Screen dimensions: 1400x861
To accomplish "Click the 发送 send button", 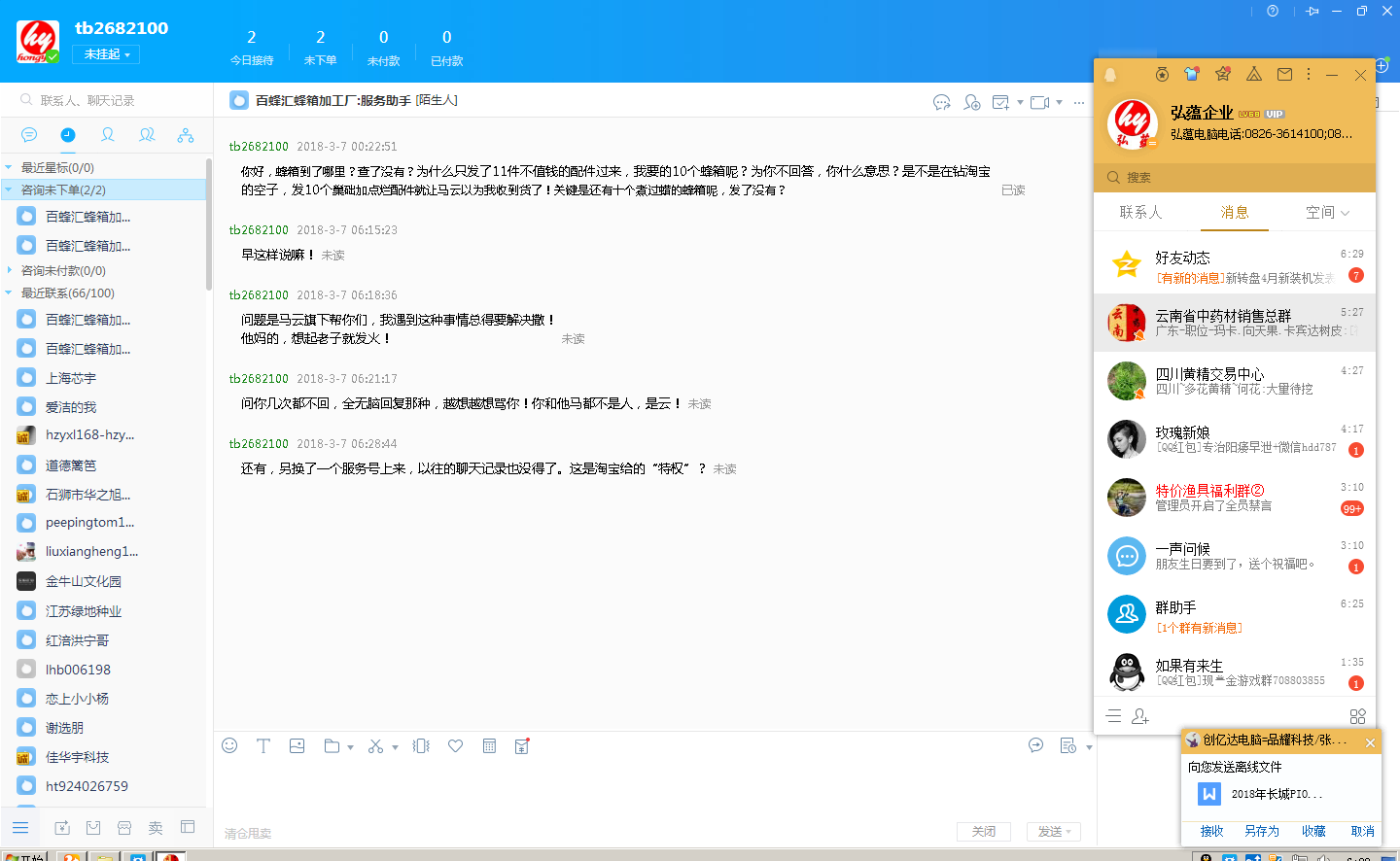I will 1054,832.
